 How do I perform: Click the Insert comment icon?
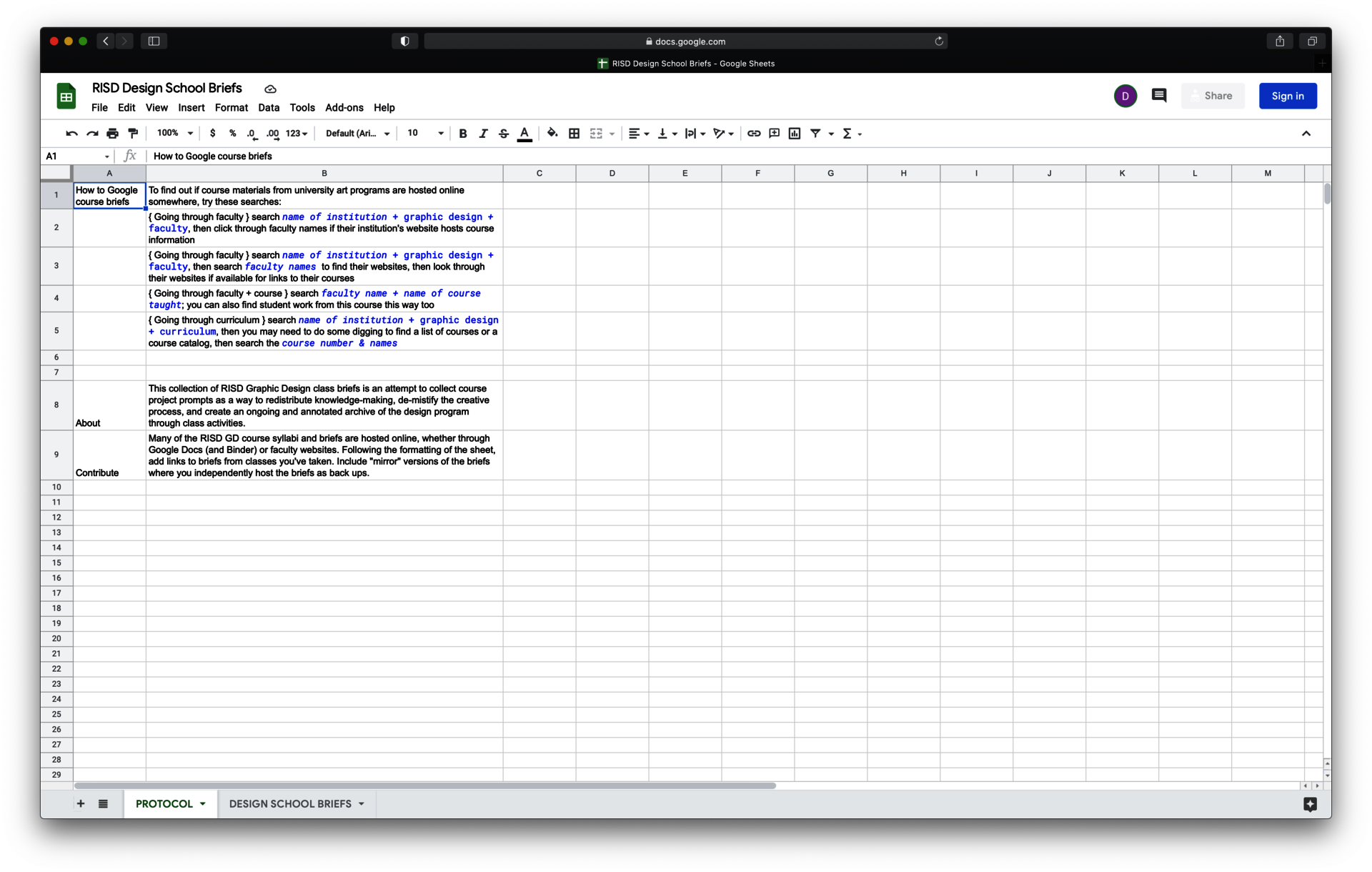(x=774, y=134)
